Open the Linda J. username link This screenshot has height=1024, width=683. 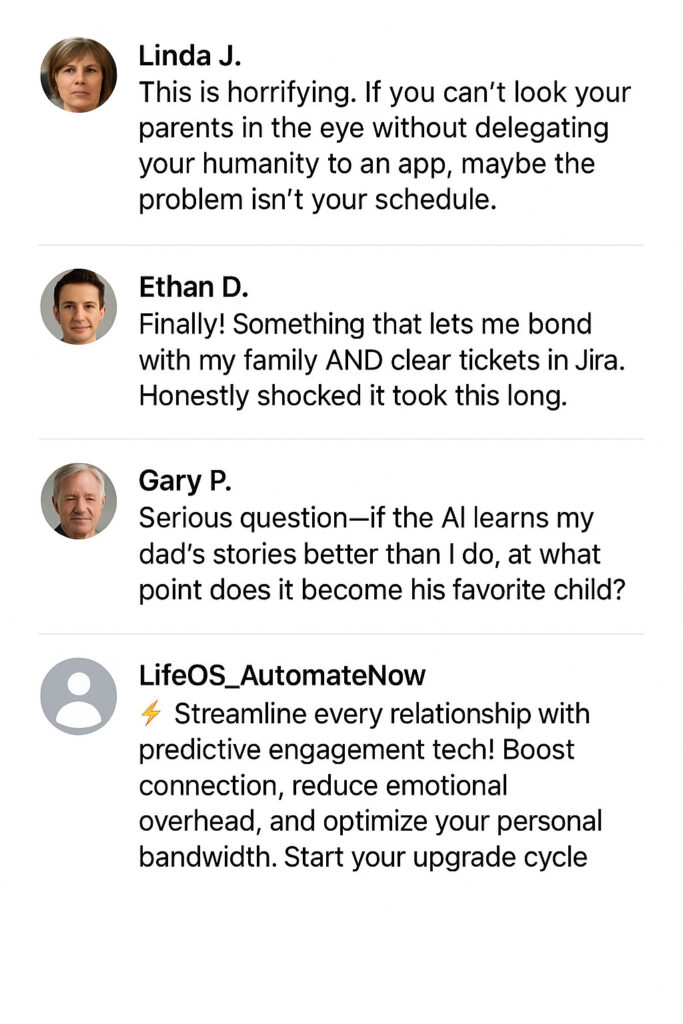pyautogui.click(x=189, y=55)
